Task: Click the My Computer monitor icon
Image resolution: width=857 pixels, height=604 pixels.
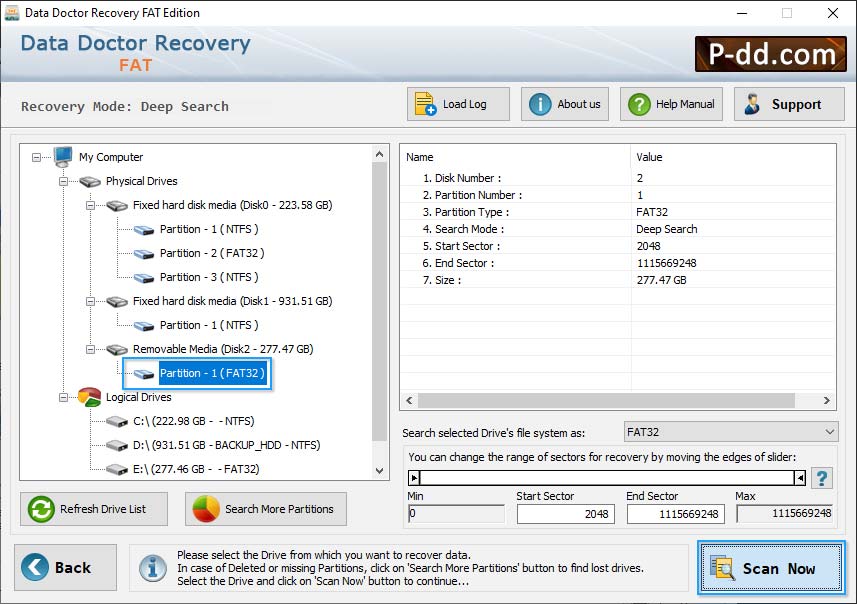Action: point(63,156)
